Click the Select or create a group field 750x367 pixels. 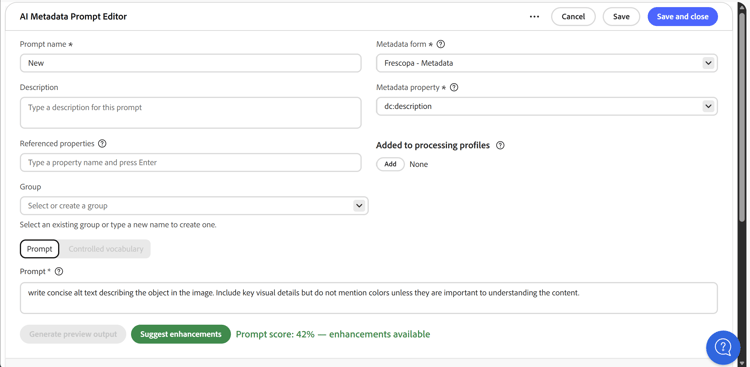[194, 206]
